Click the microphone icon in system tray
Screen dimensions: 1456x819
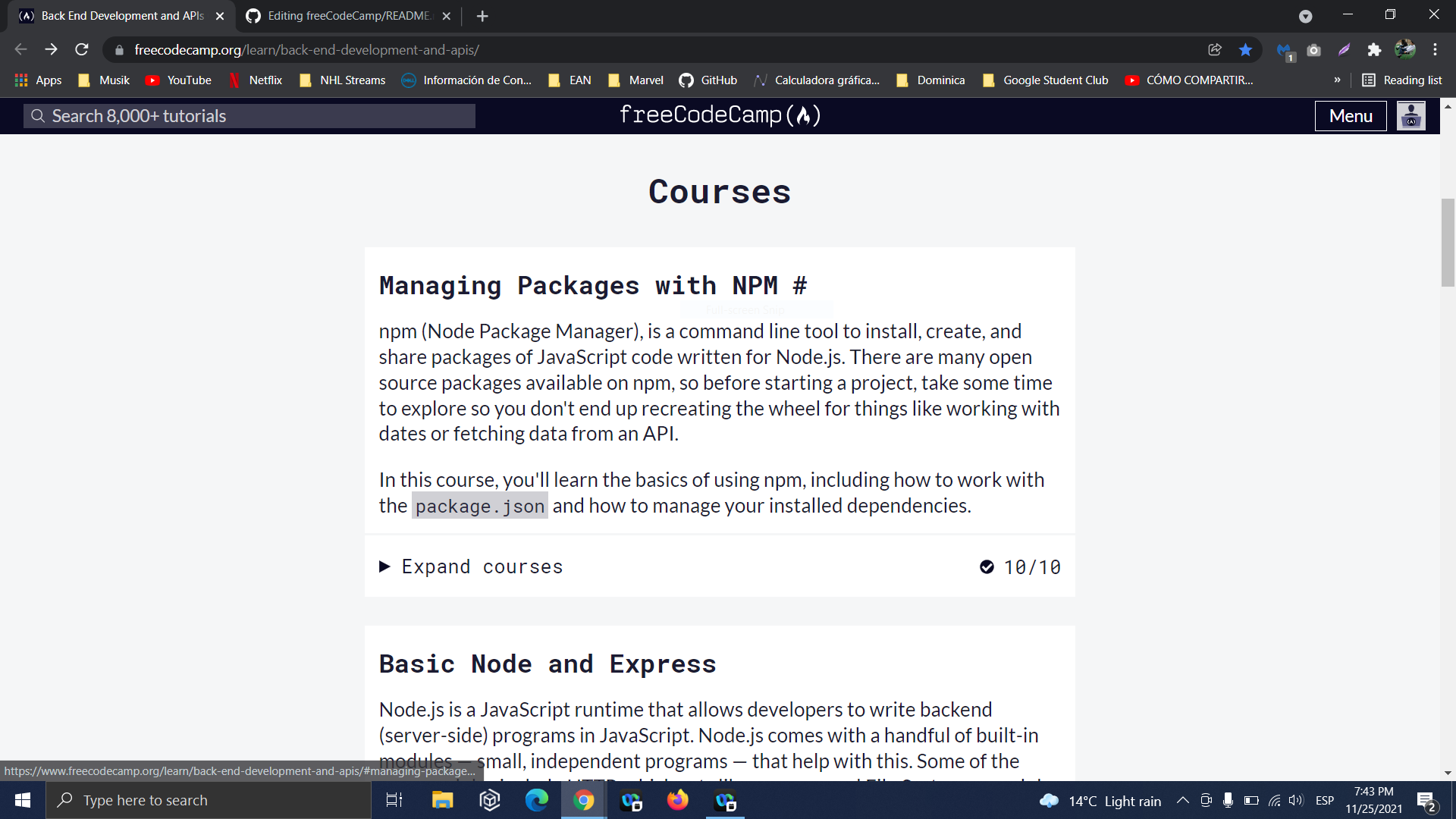point(1228,799)
